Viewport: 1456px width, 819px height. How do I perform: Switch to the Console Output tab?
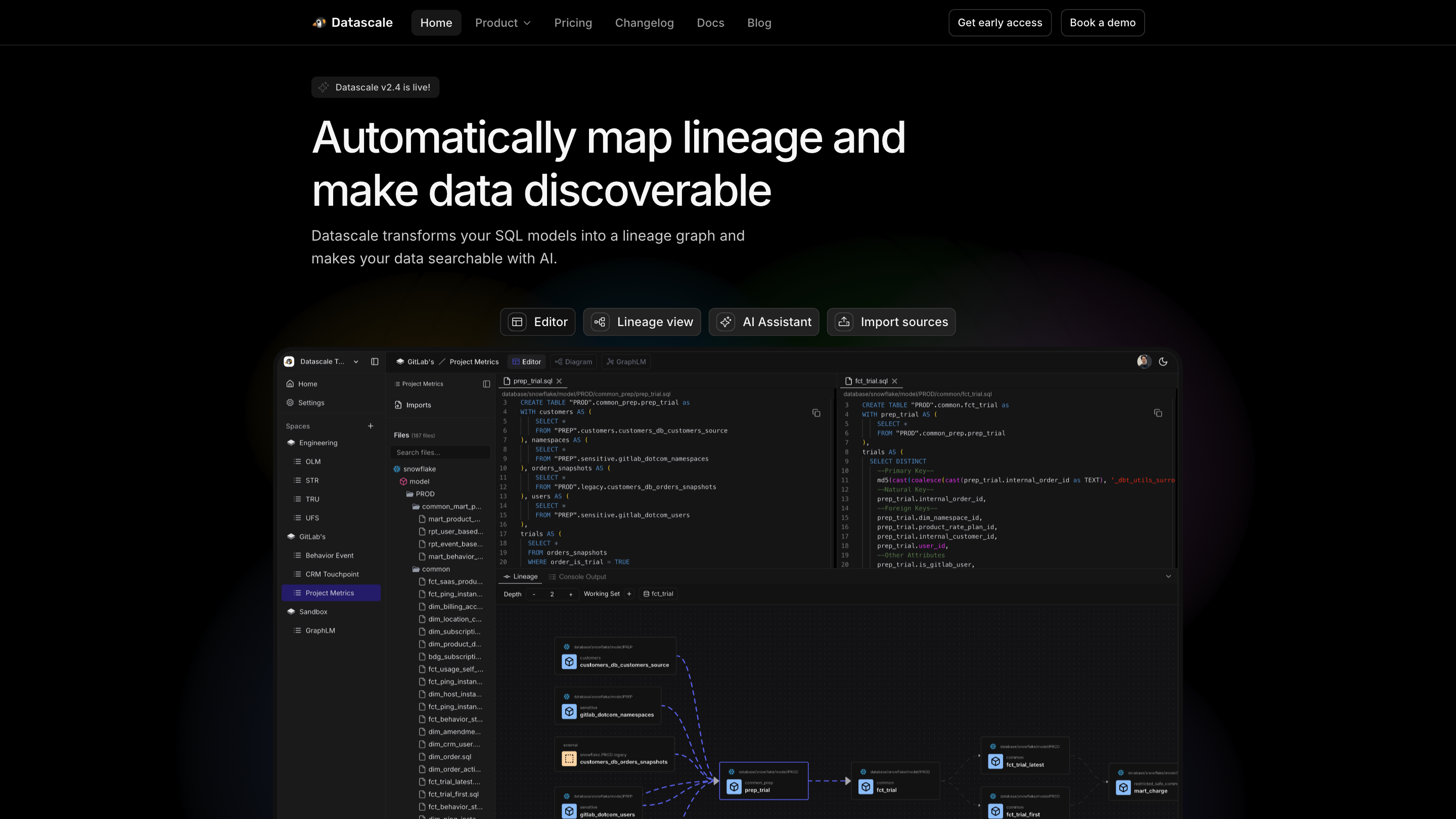click(577, 576)
